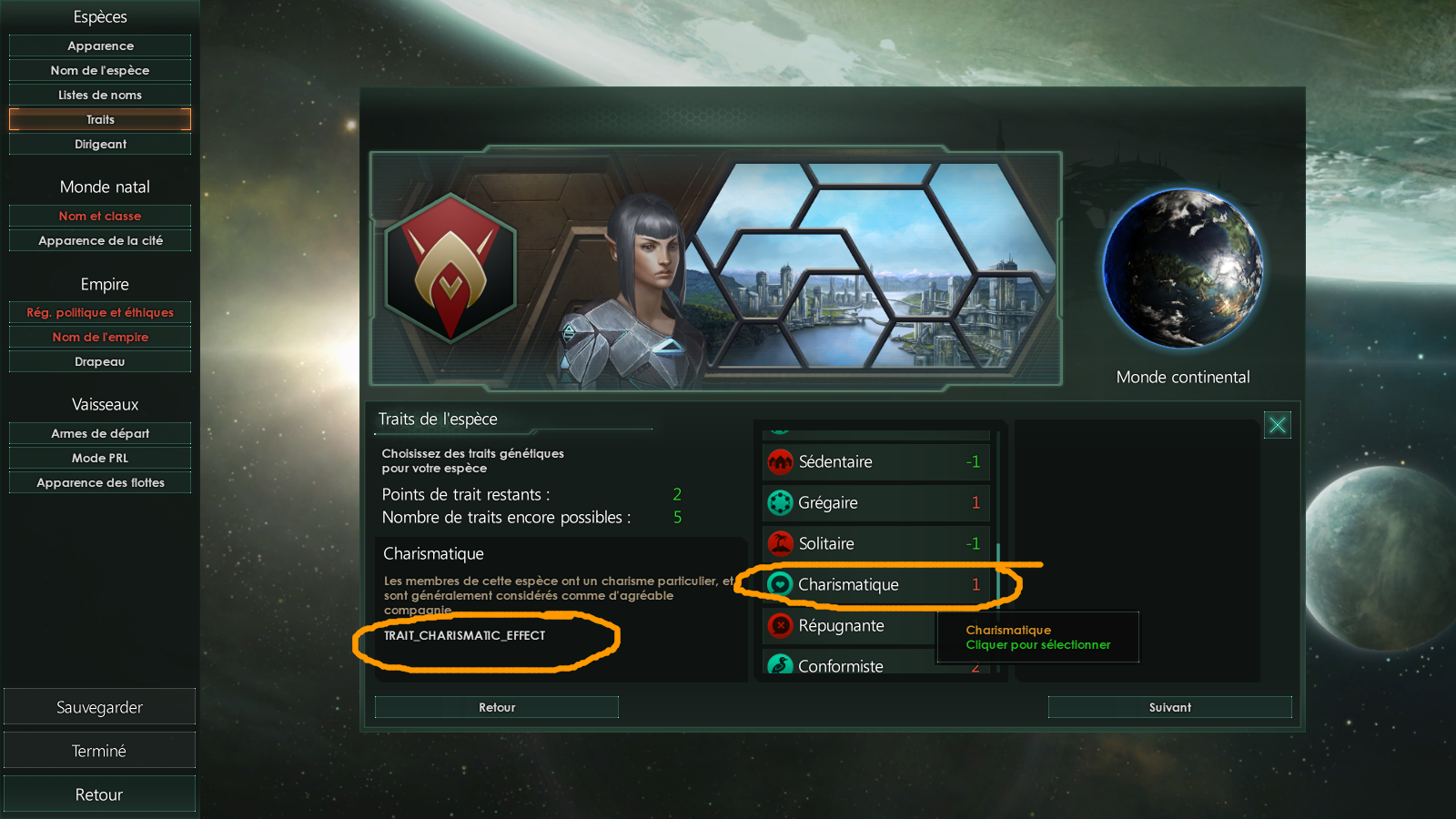Open Nom de l'espèce section
The image size is (1456, 819).
pos(100,70)
